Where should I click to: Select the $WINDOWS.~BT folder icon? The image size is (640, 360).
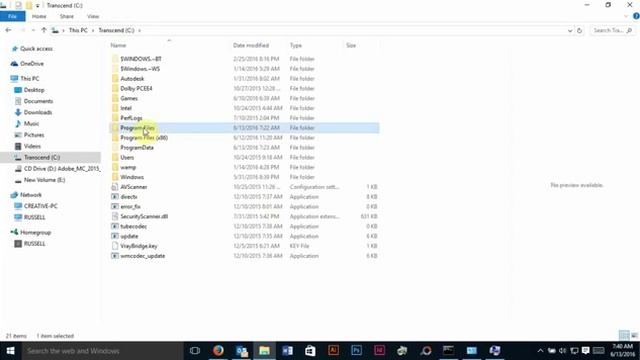coord(115,59)
